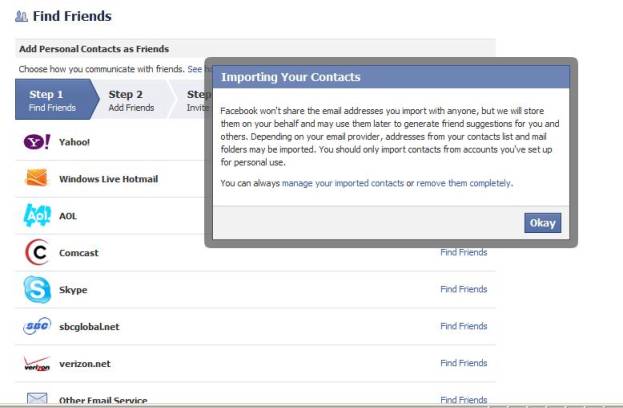
Task: Open 'manage your imported contacts' link
Action: click(342, 183)
